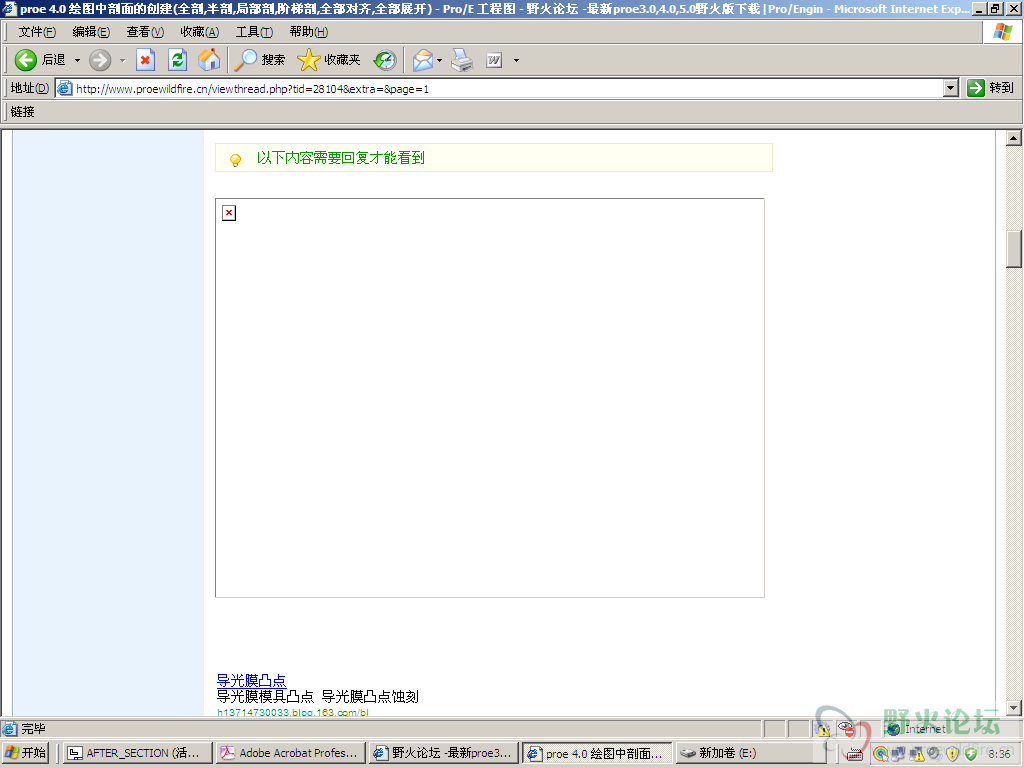Viewport: 1024px width, 768px height.
Task: Stop loading the page with the red X
Action: pyautogui.click(x=145, y=60)
